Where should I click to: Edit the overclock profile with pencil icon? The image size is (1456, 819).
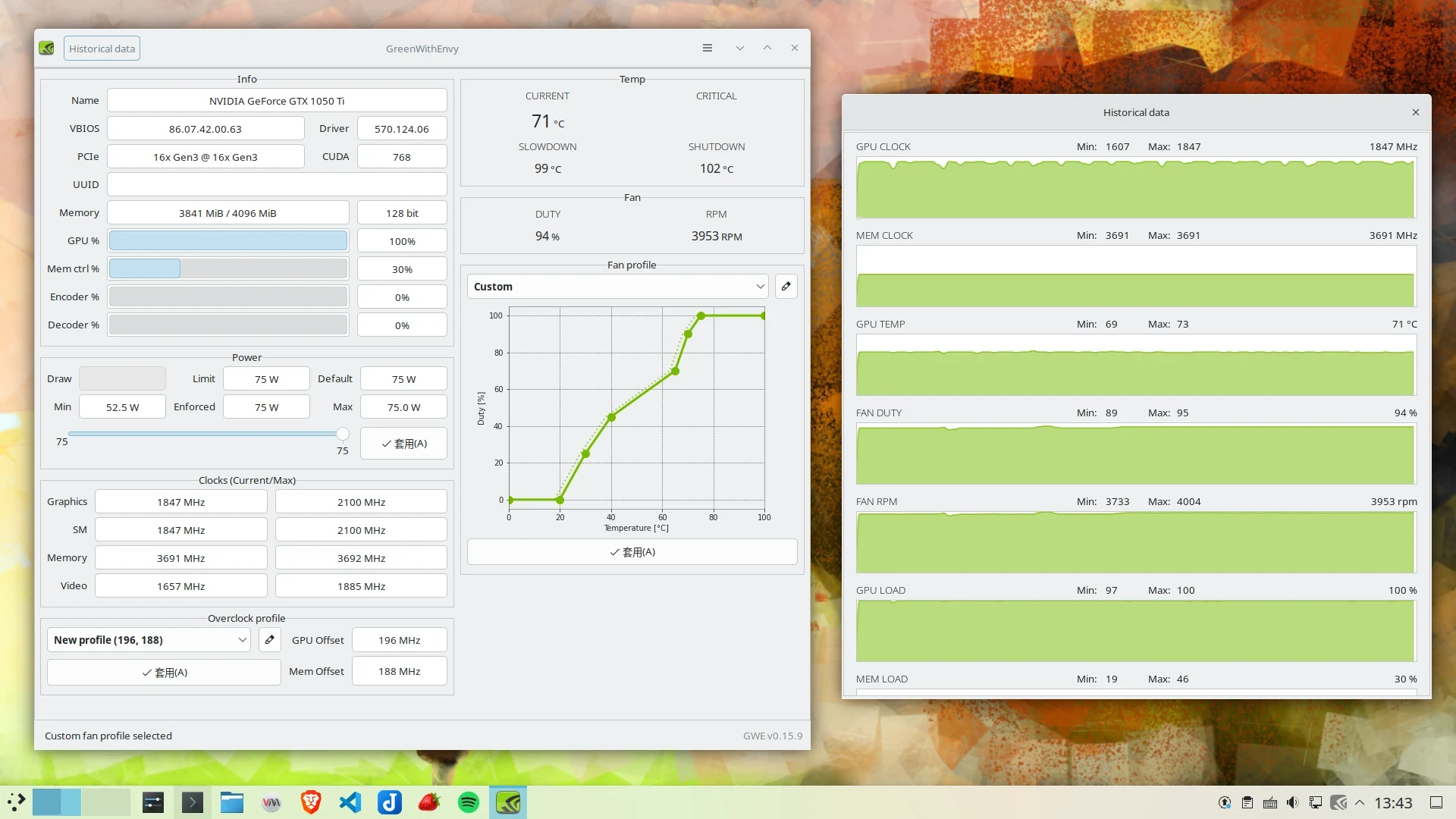[269, 640]
